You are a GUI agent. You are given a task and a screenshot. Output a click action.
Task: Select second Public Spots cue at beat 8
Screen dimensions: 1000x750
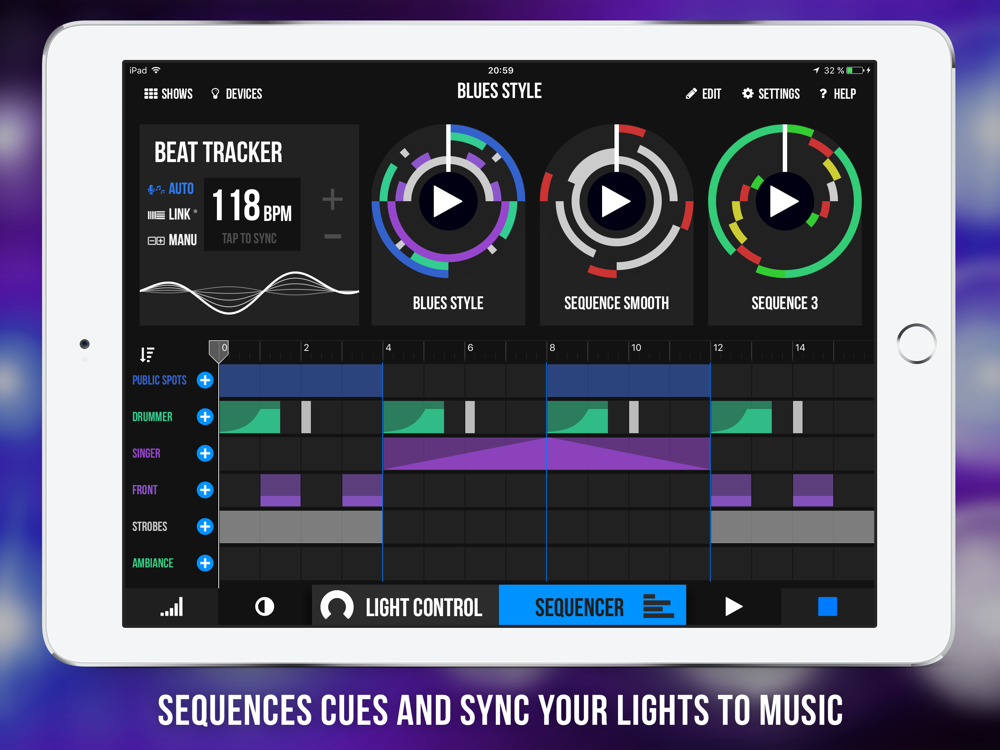[x=628, y=381]
